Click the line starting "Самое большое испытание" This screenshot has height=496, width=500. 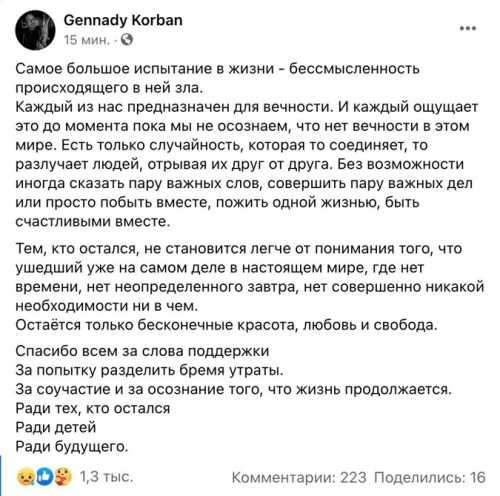coord(217,69)
